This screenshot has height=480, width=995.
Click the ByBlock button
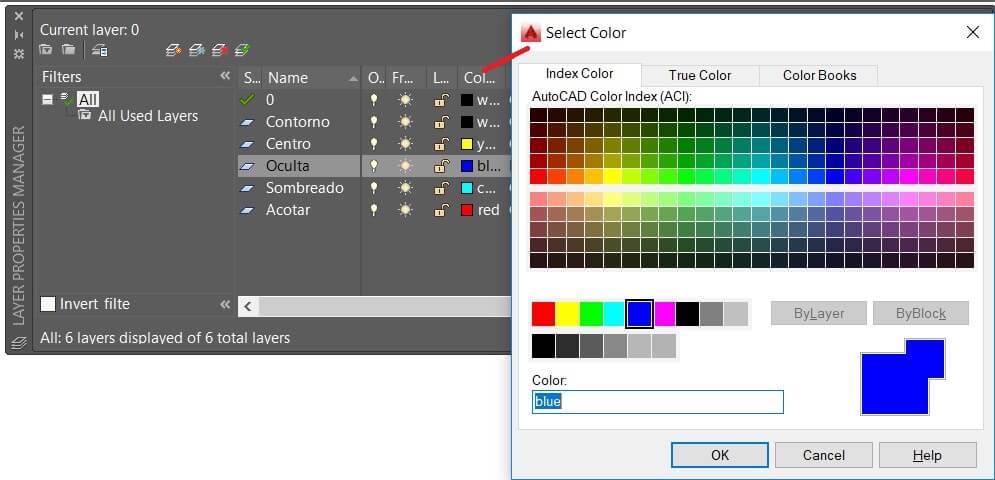[x=921, y=313]
